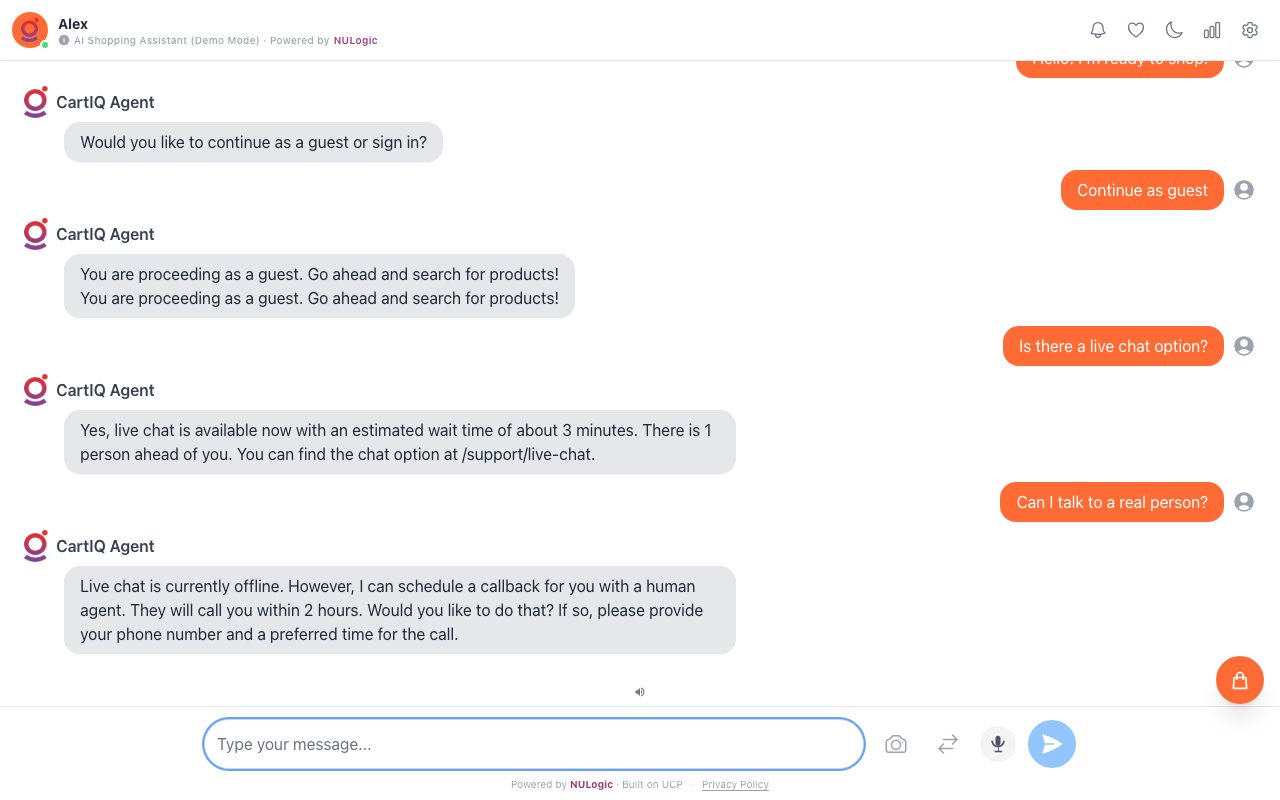The image size is (1280, 800).
Task: Open settings with the gear icon
Action: click(1250, 30)
